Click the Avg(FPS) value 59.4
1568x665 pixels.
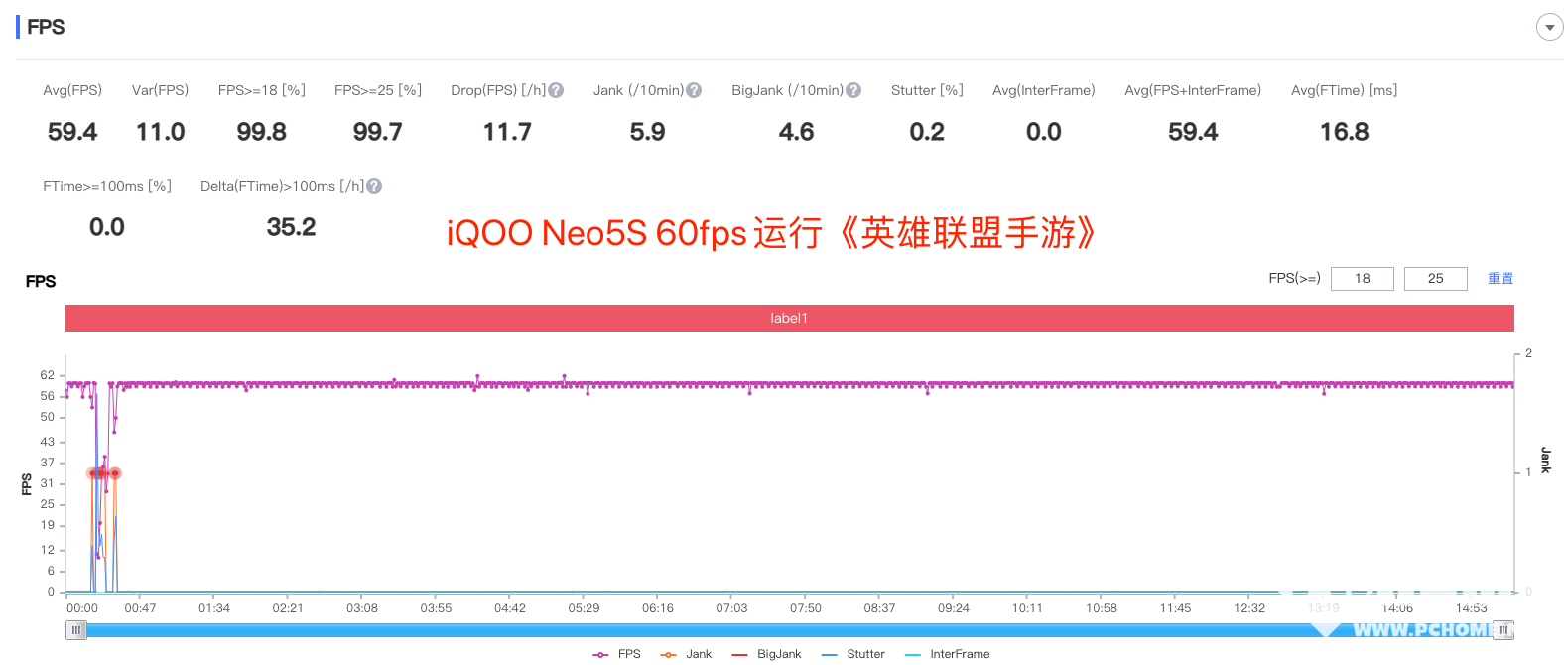tap(72, 132)
